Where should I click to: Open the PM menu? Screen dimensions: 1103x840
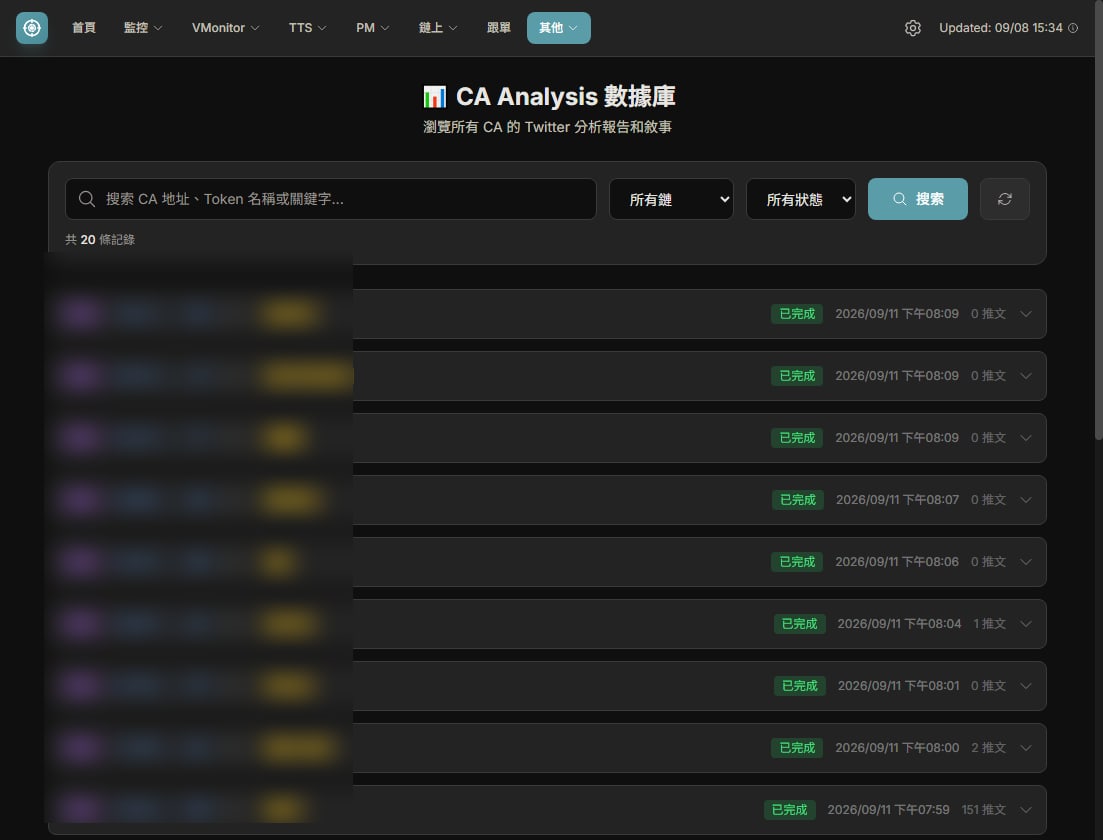click(x=372, y=27)
